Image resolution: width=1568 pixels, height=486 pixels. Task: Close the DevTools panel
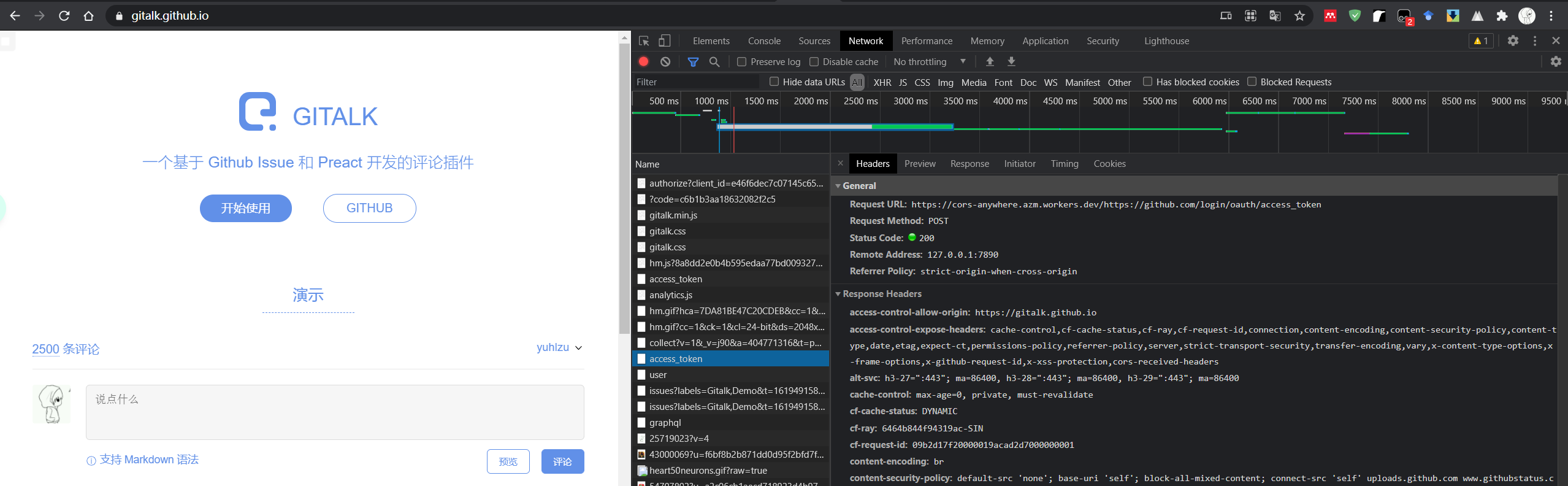(1556, 40)
